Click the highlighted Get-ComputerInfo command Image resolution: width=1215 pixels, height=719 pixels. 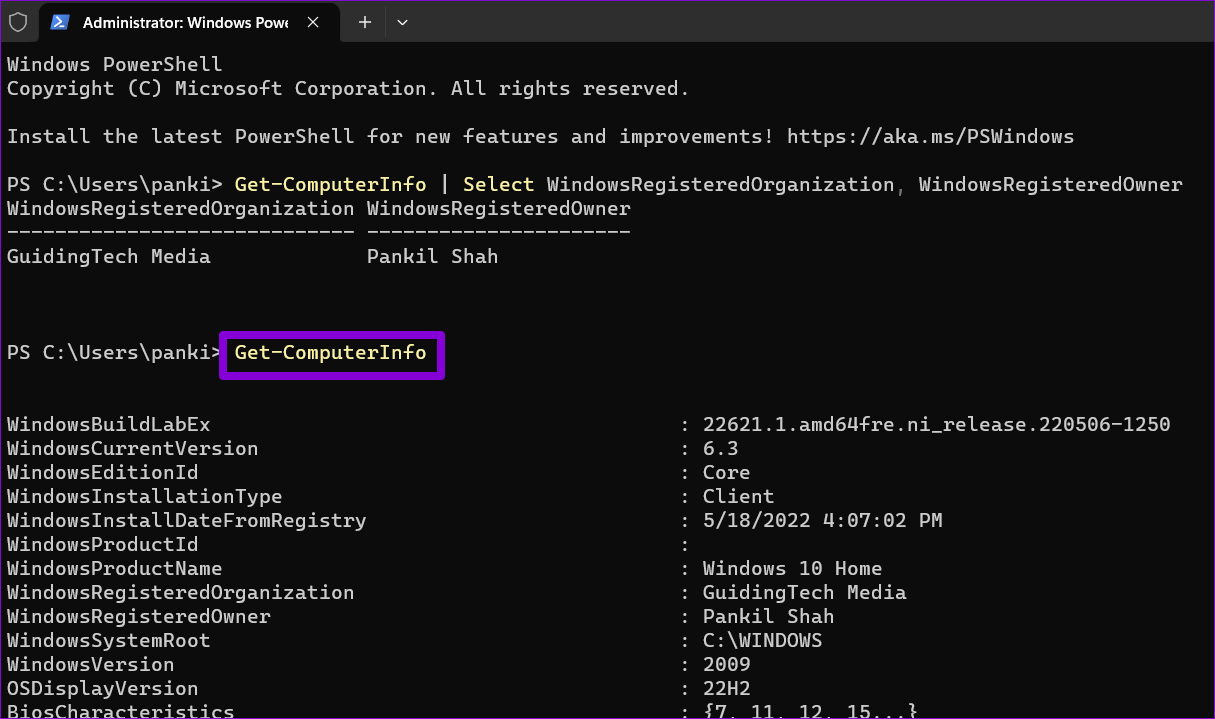pos(330,353)
